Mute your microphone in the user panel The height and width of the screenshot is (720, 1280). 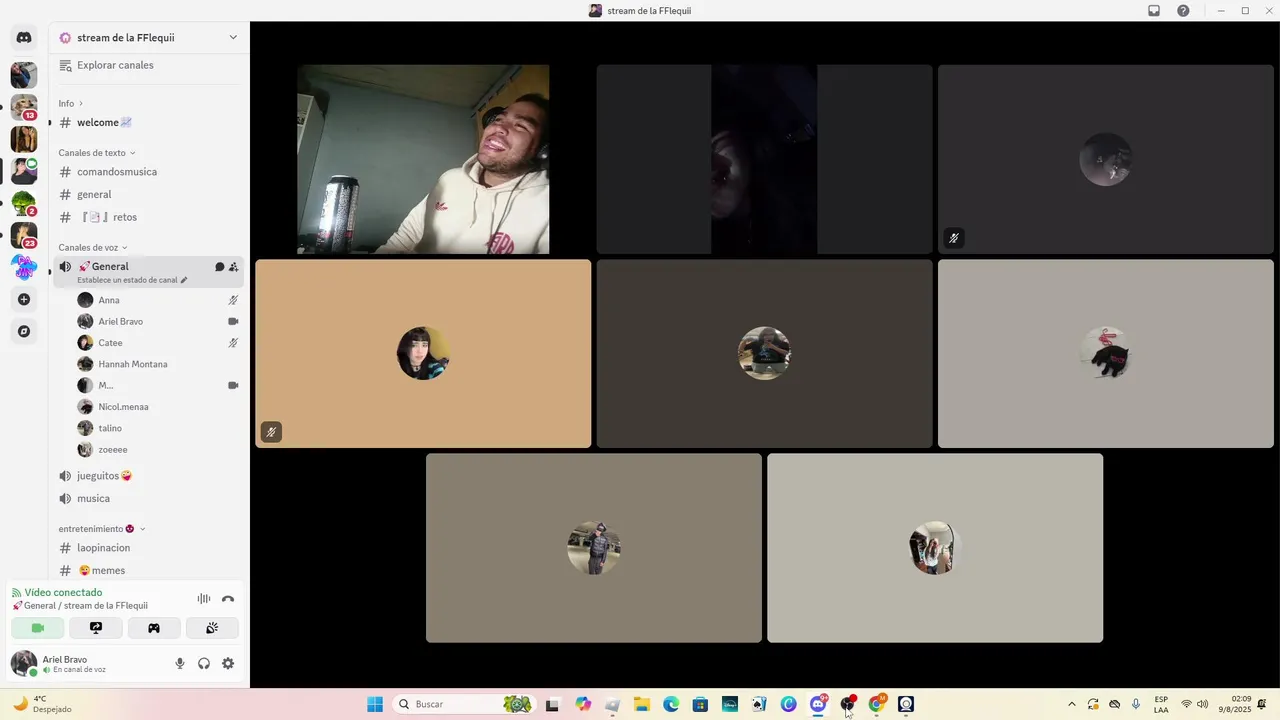click(x=180, y=663)
